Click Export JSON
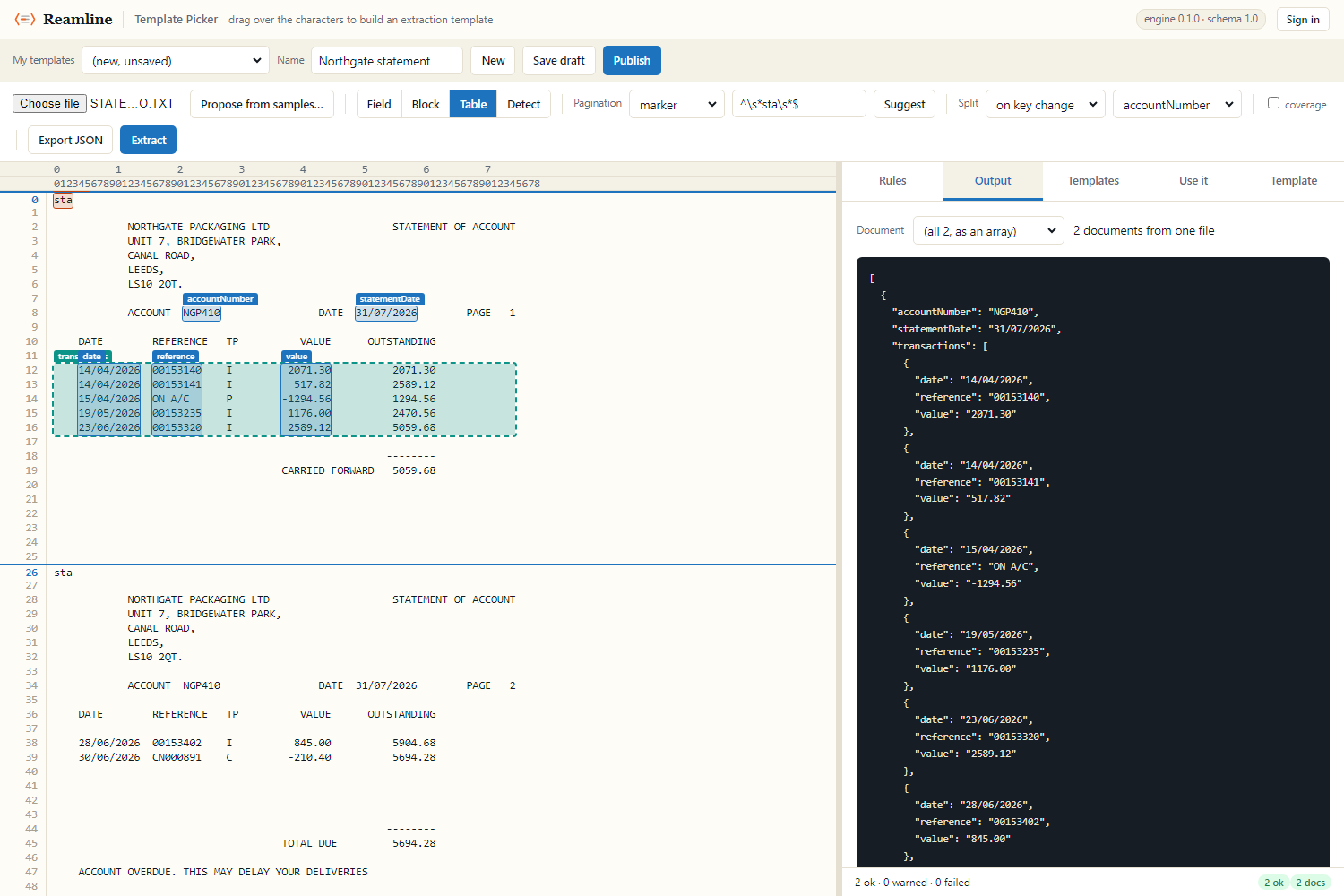Screen dimensions: 1344x896 pyautogui.click(x=71, y=140)
